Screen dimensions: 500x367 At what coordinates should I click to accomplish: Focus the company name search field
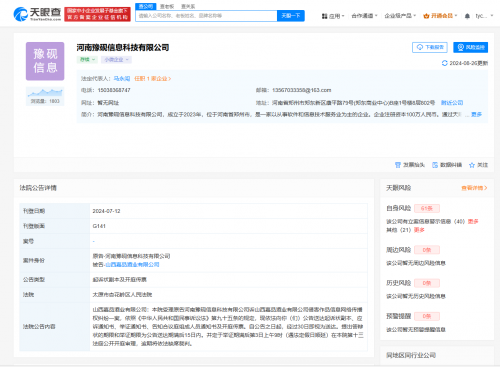(x=206, y=16)
